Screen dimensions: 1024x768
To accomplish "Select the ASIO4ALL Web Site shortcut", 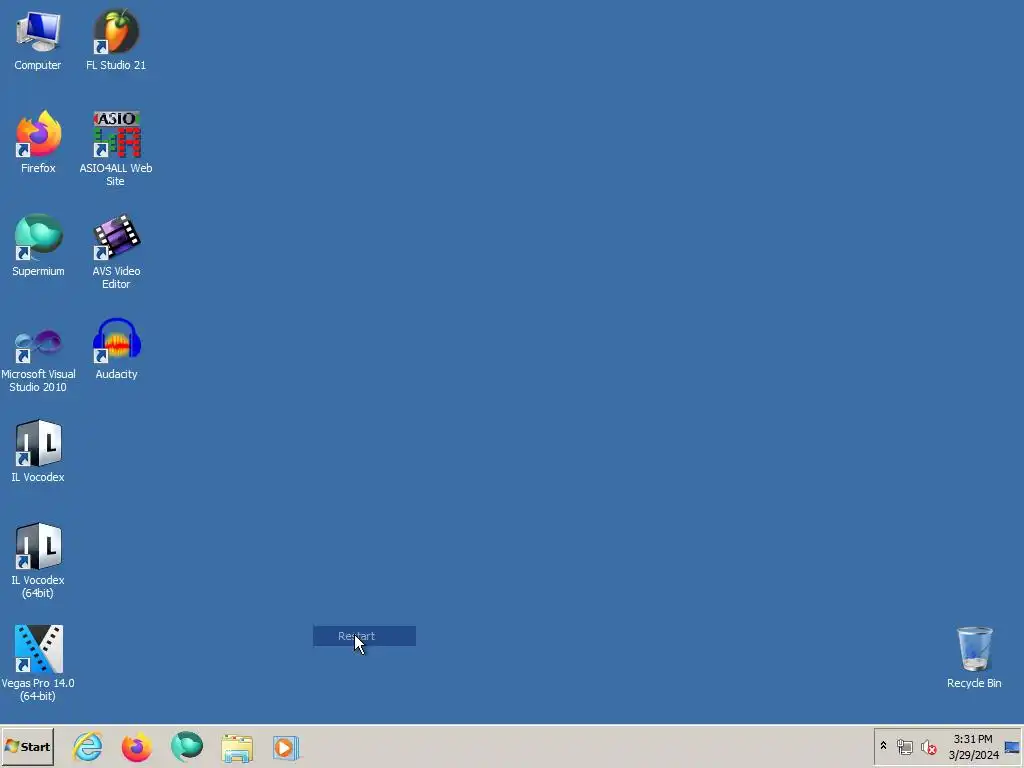I will [116, 149].
